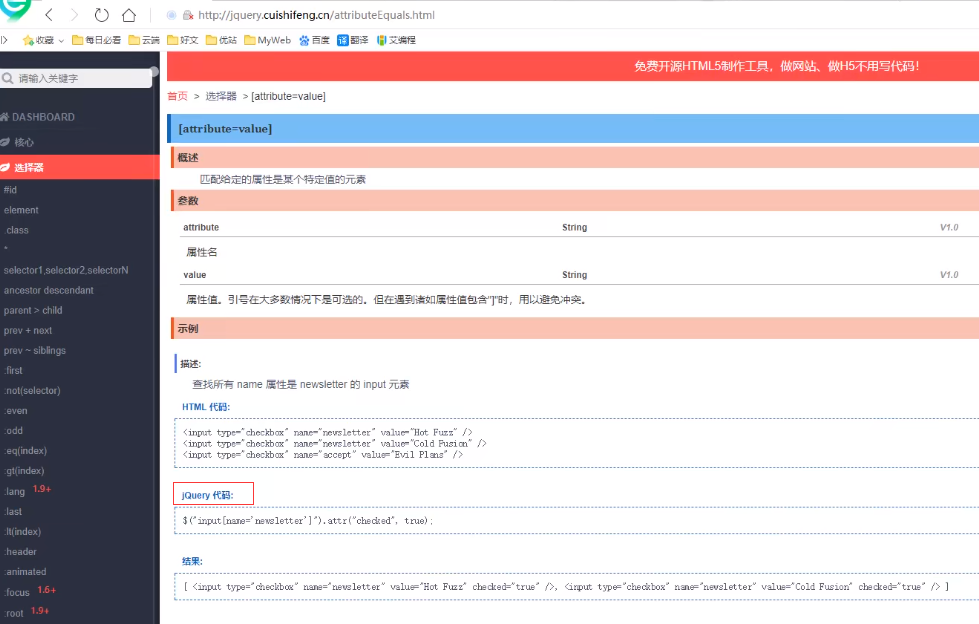Viewport: 979px width, 624px height.
Task: Open the .class selector entry
Action: tap(16, 230)
